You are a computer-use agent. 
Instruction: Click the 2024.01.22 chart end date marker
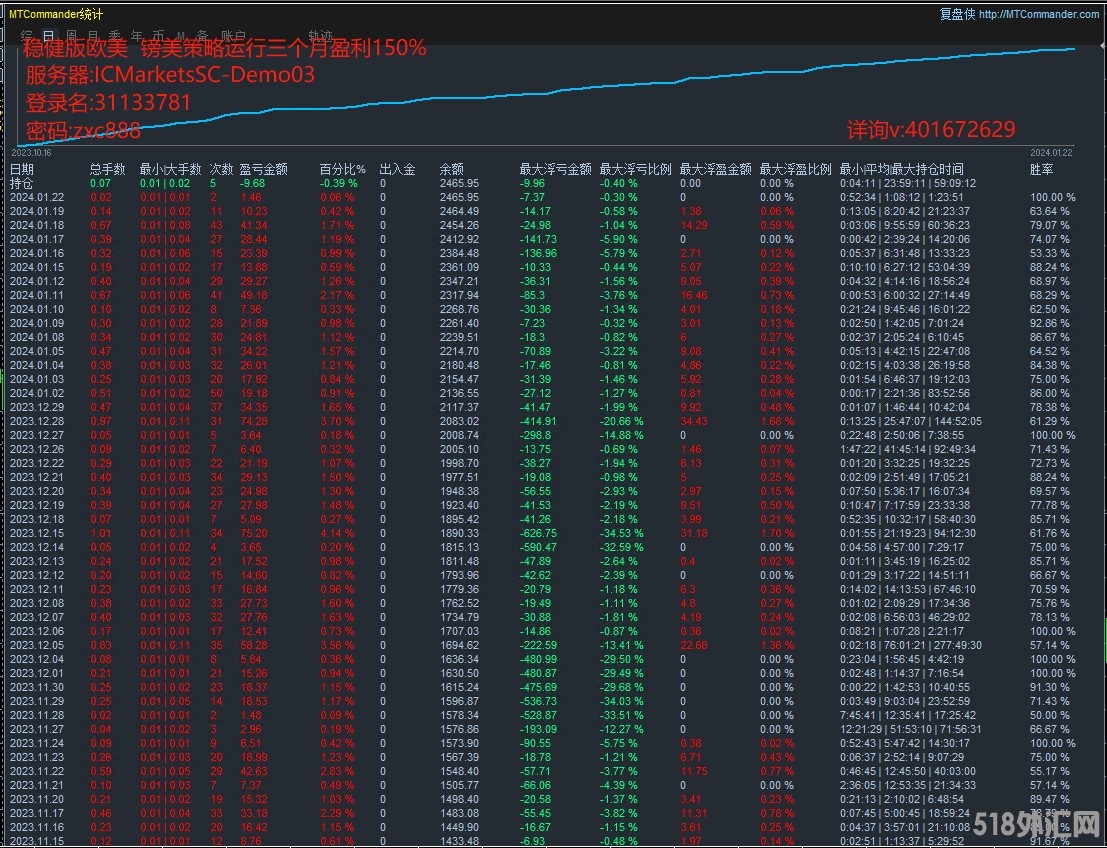(x=1051, y=153)
